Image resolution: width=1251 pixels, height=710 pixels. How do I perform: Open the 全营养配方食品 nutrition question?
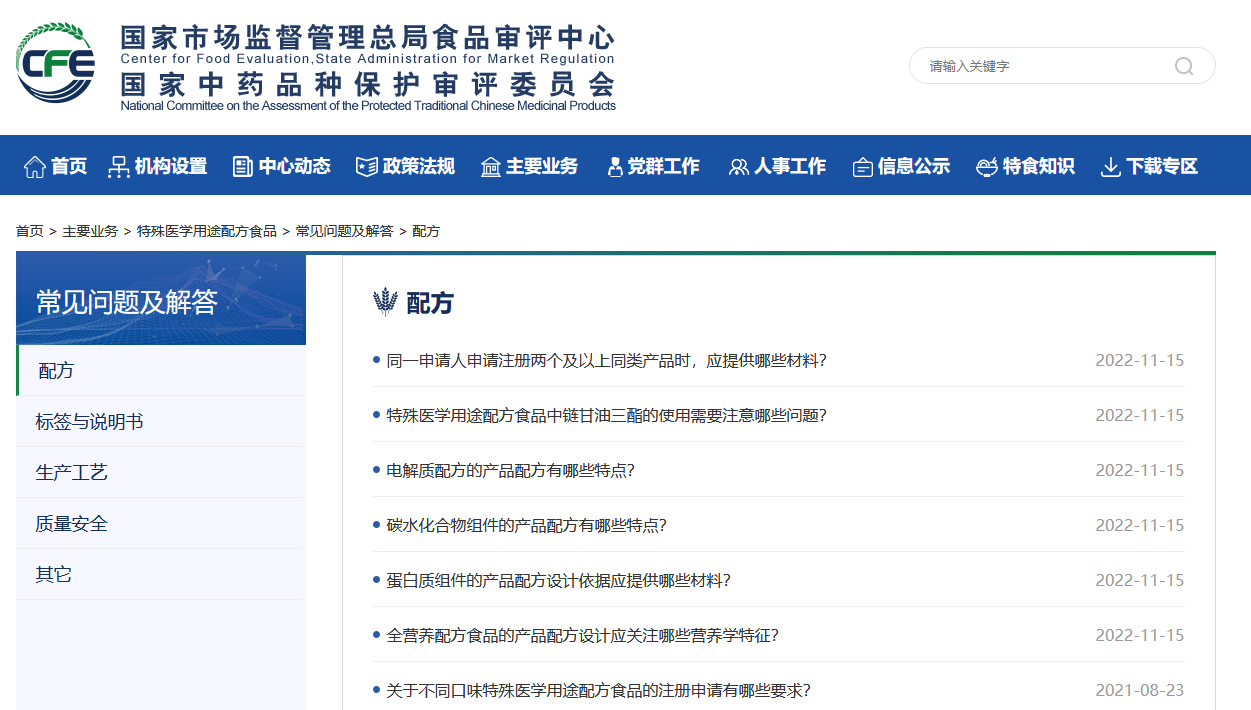tap(582, 635)
